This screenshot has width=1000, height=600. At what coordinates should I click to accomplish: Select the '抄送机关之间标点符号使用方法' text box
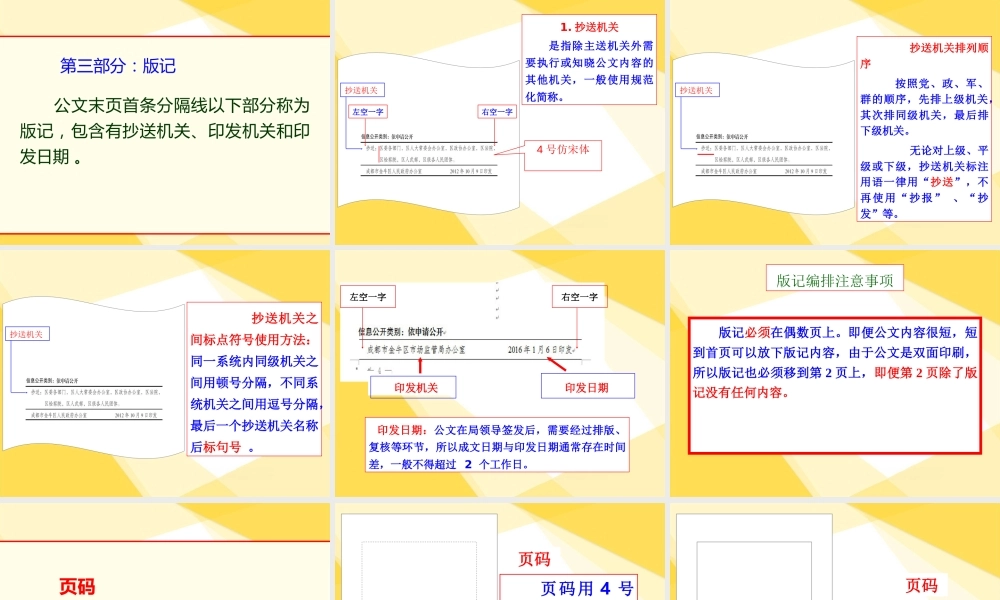[x=254, y=380]
